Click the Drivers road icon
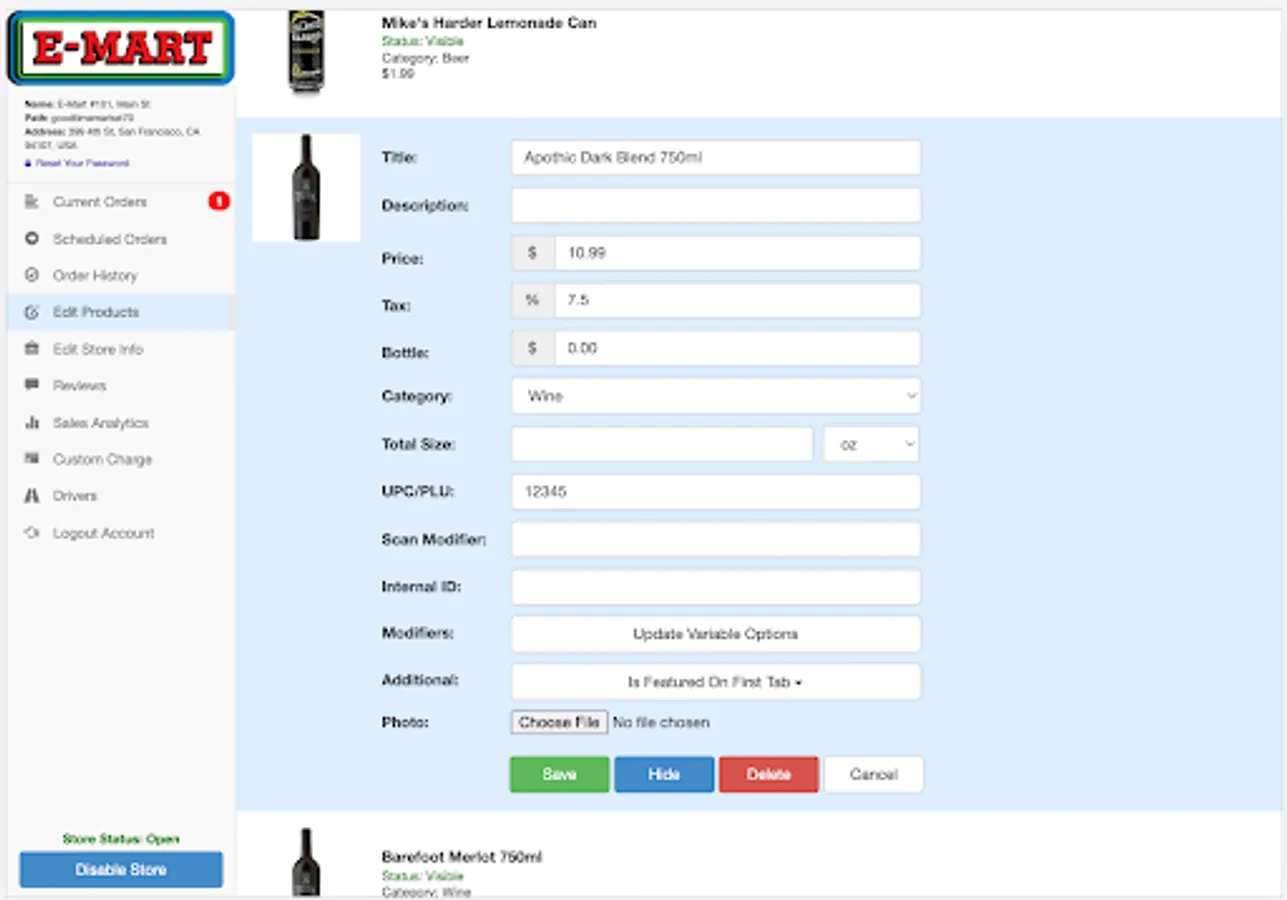 point(31,496)
